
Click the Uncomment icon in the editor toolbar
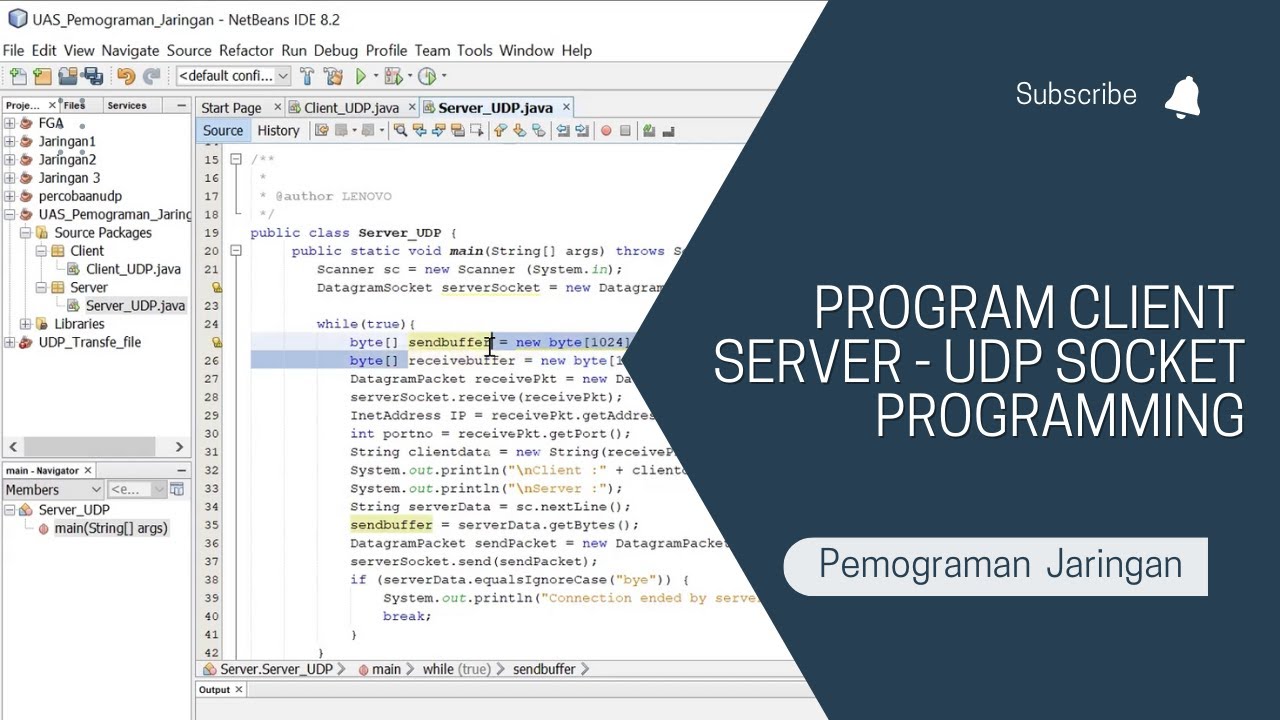tap(668, 130)
